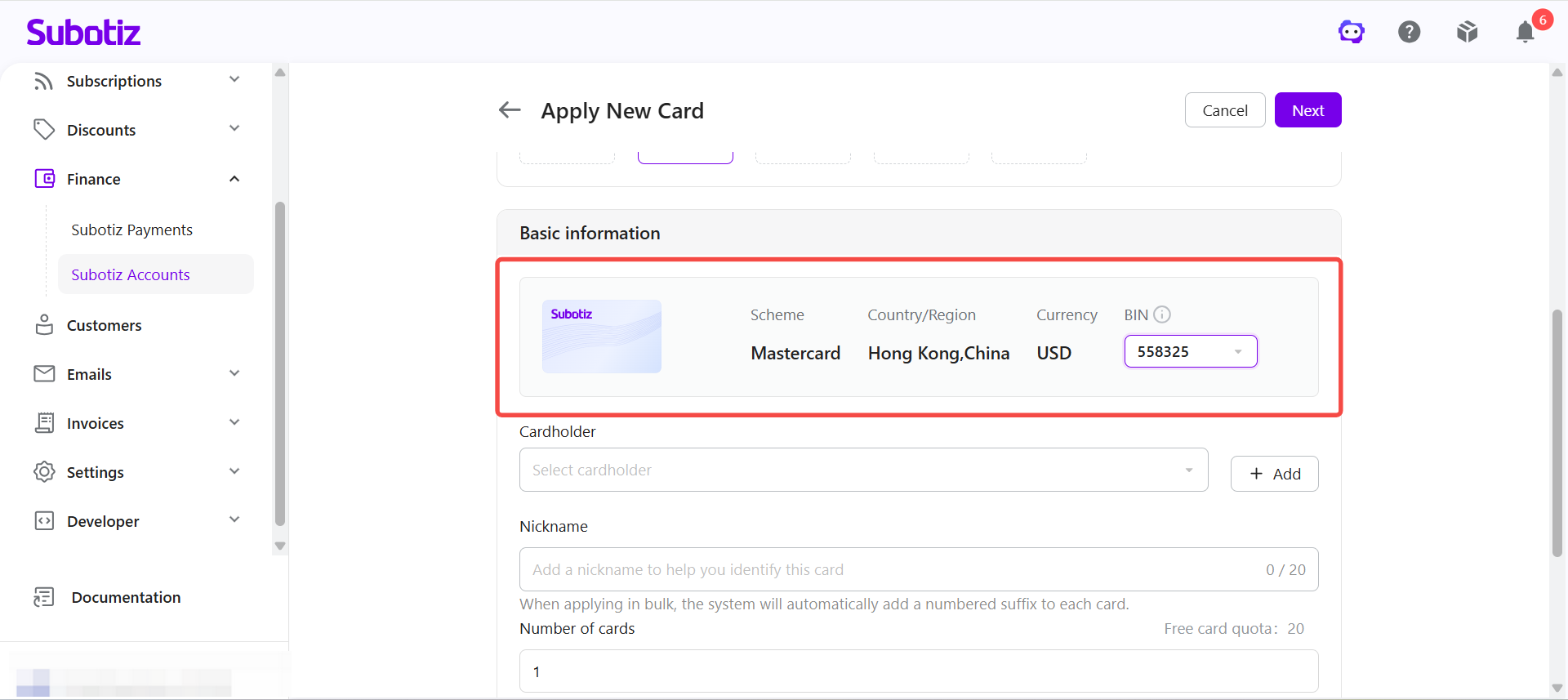Collapse the Finance menu chevron
Viewport: 1568px width, 700px height.
coord(234,179)
